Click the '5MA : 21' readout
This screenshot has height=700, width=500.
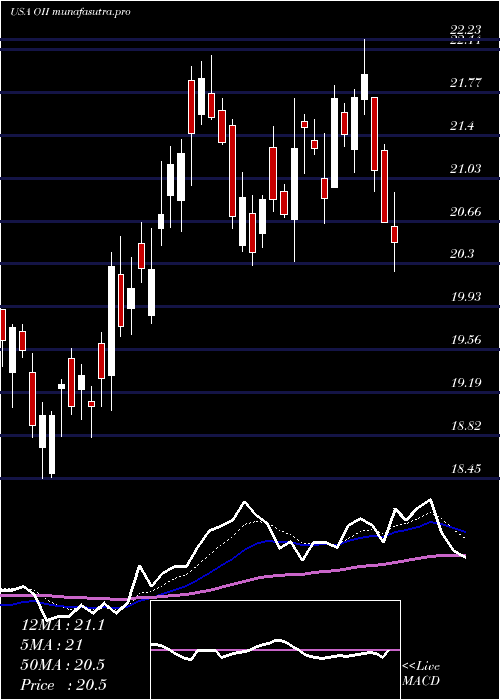[53, 645]
